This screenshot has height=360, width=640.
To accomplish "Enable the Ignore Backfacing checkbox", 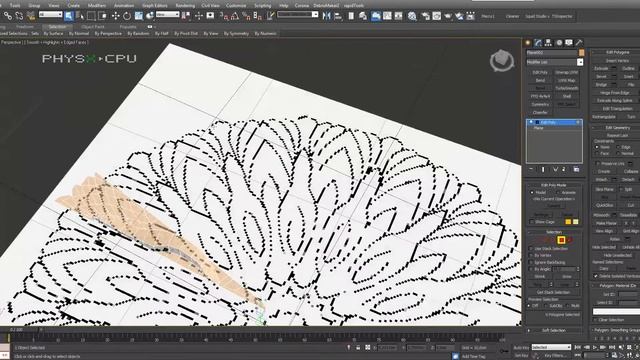I will pyautogui.click(x=531, y=262).
